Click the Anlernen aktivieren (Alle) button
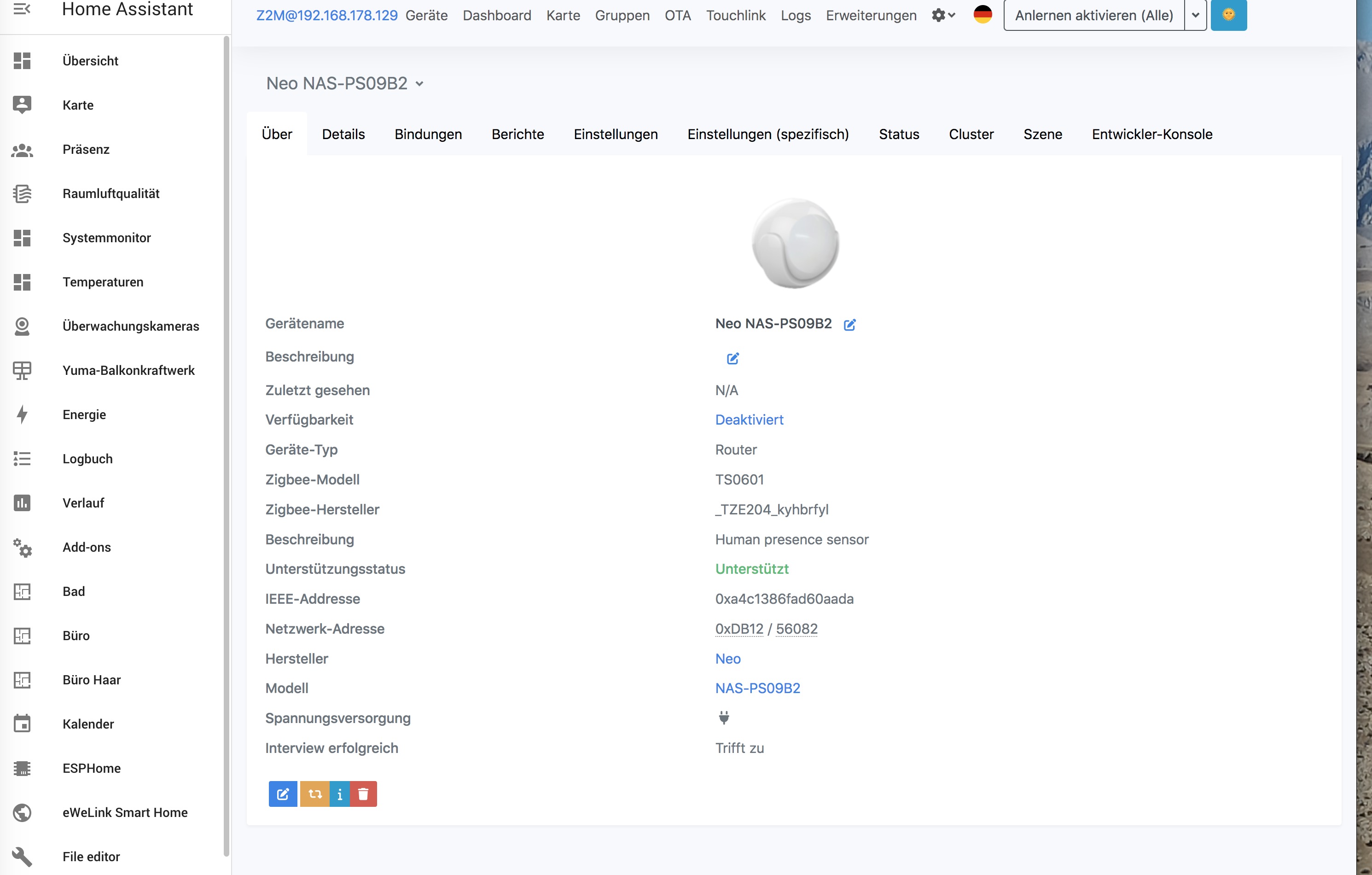1372x875 pixels. tap(1093, 15)
